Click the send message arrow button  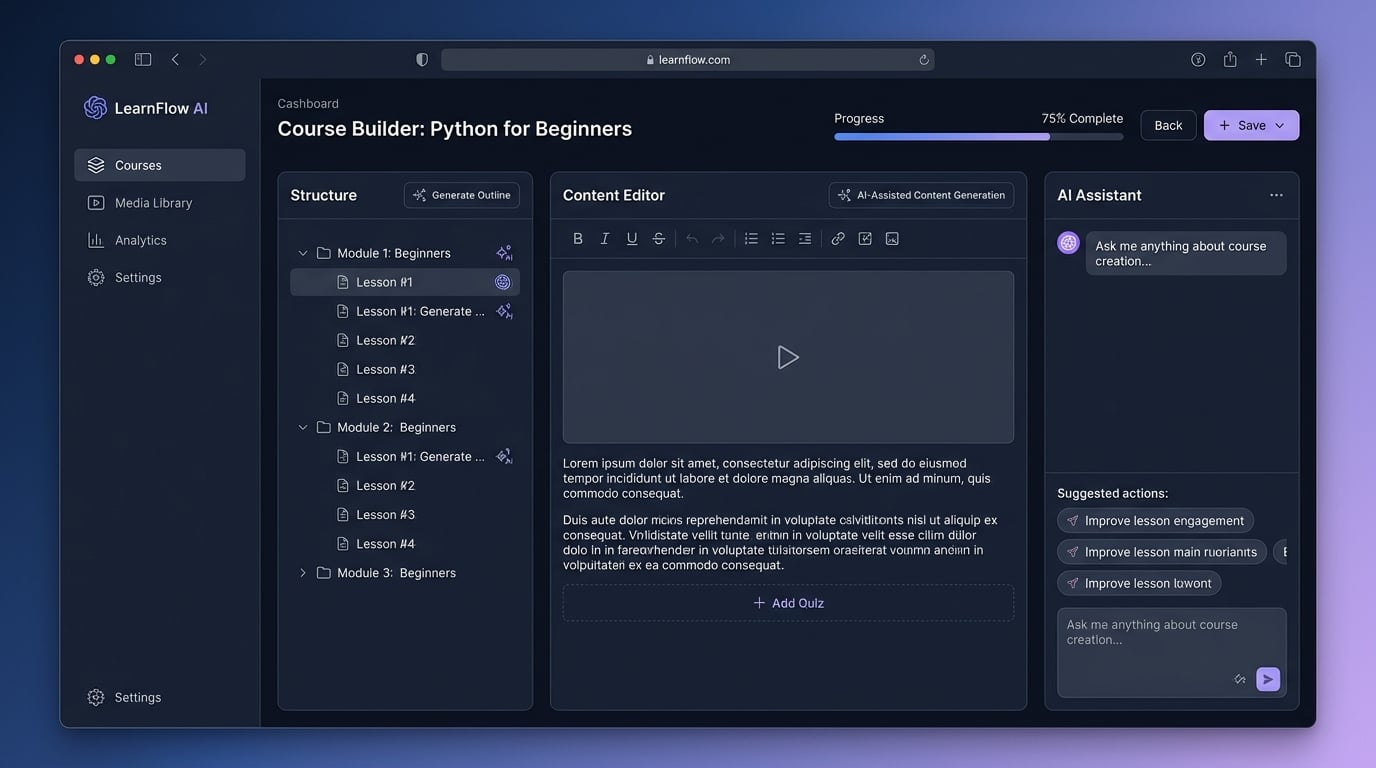click(x=1268, y=679)
